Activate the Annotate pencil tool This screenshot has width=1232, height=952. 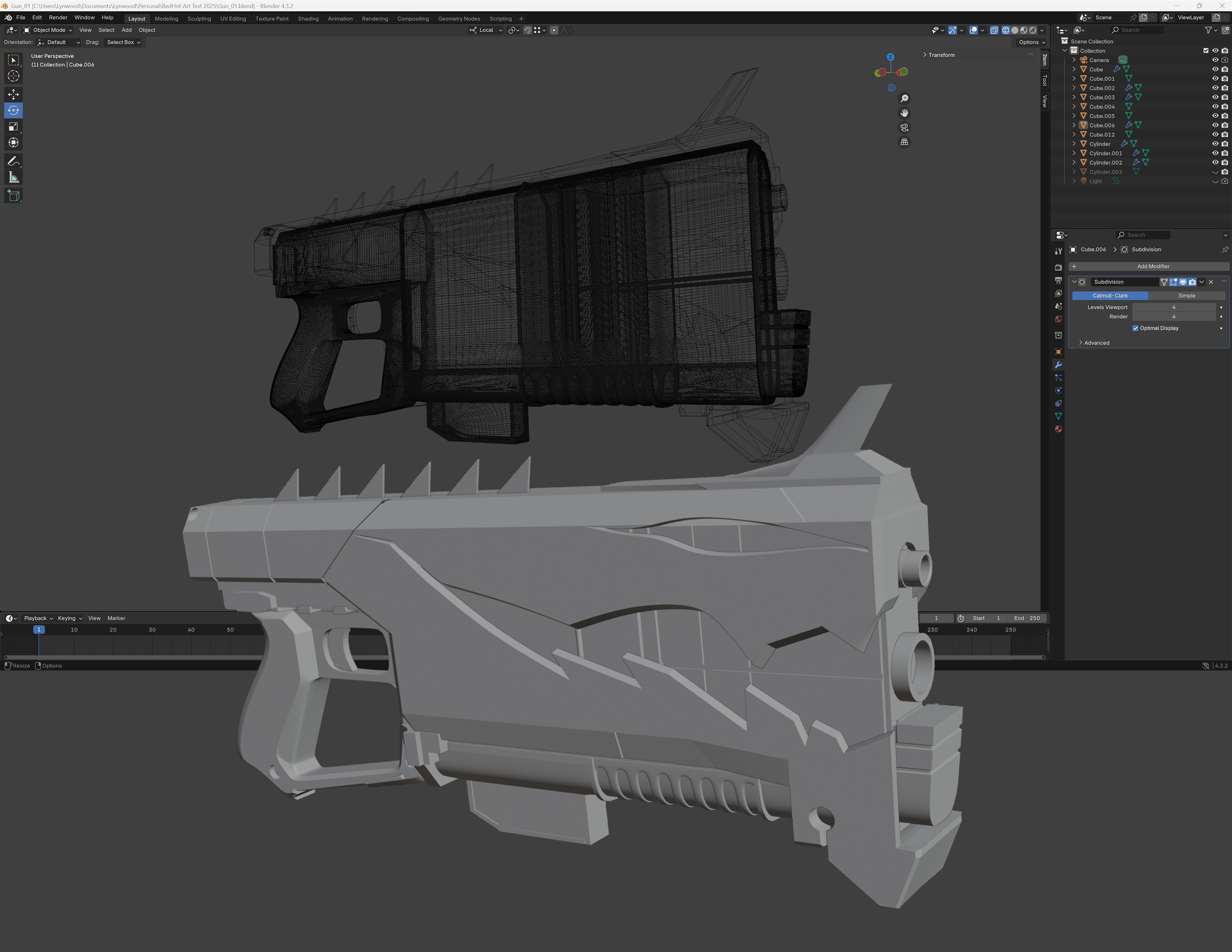tap(13, 161)
